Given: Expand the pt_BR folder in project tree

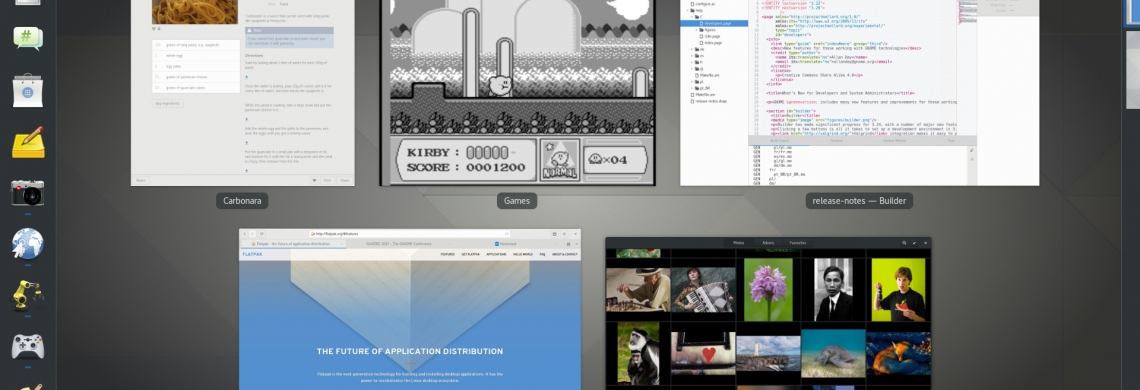Looking at the screenshot, I should coord(691,88).
